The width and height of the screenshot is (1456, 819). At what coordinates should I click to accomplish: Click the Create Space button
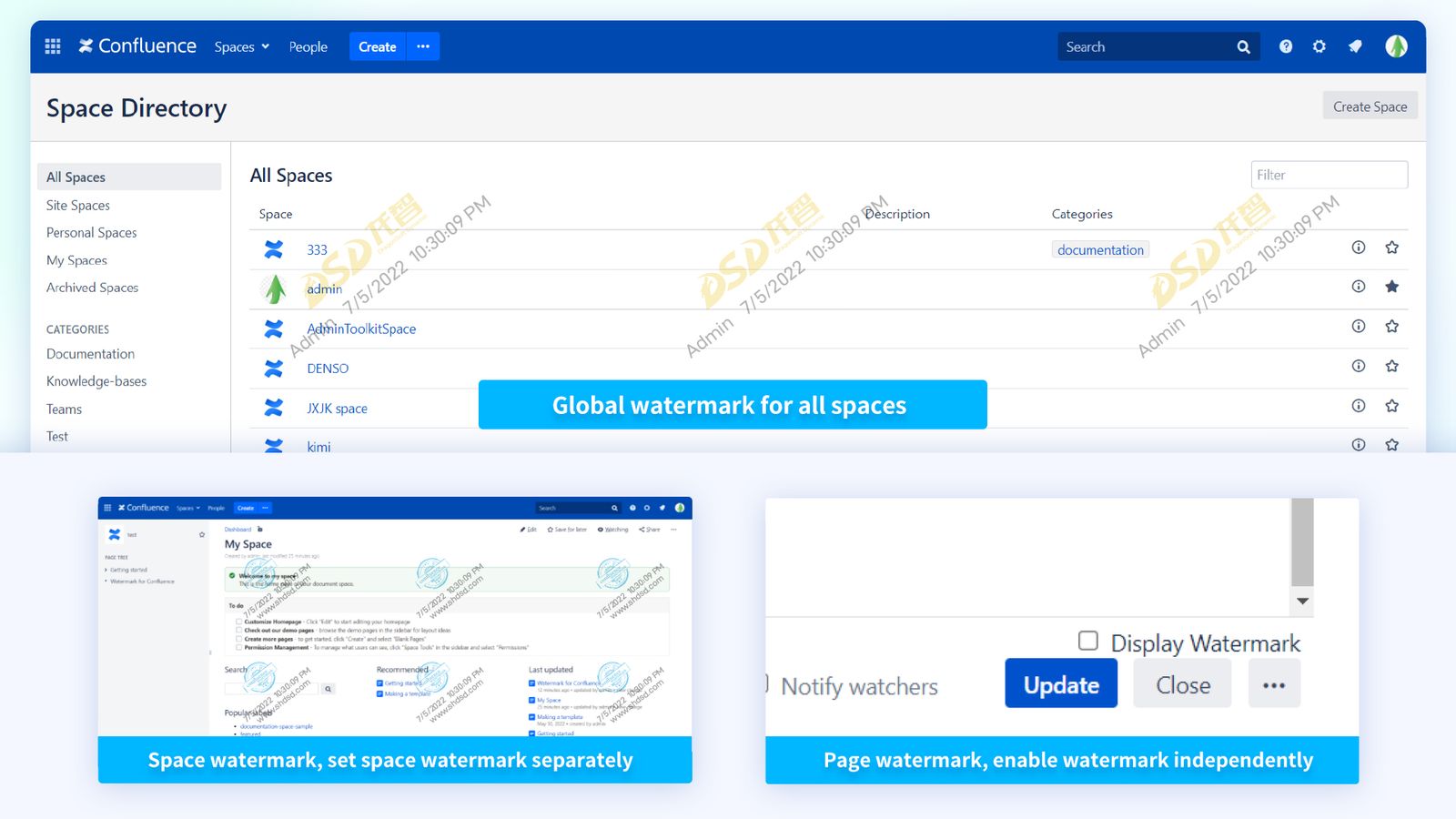pyautogui.click(x=1370, y=106)
